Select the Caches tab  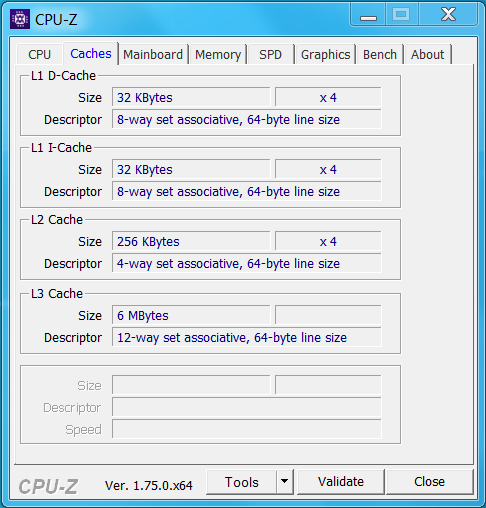click(x=91, y=53)
